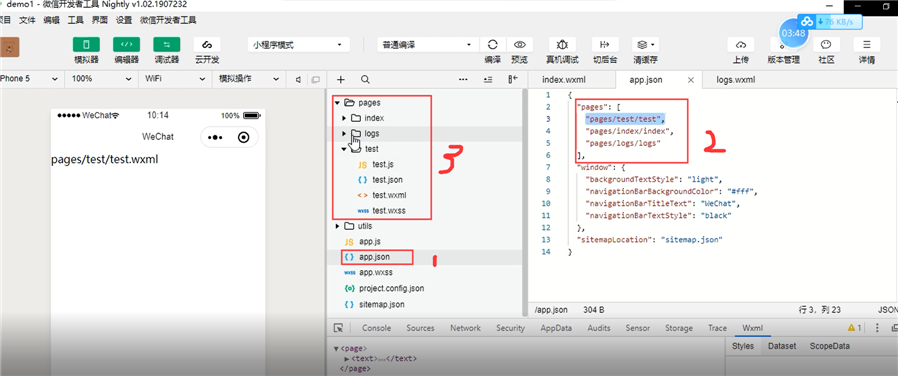The image size is (898, 376).
Task: Switch to the AppData tab
Action: pos(556,328)
